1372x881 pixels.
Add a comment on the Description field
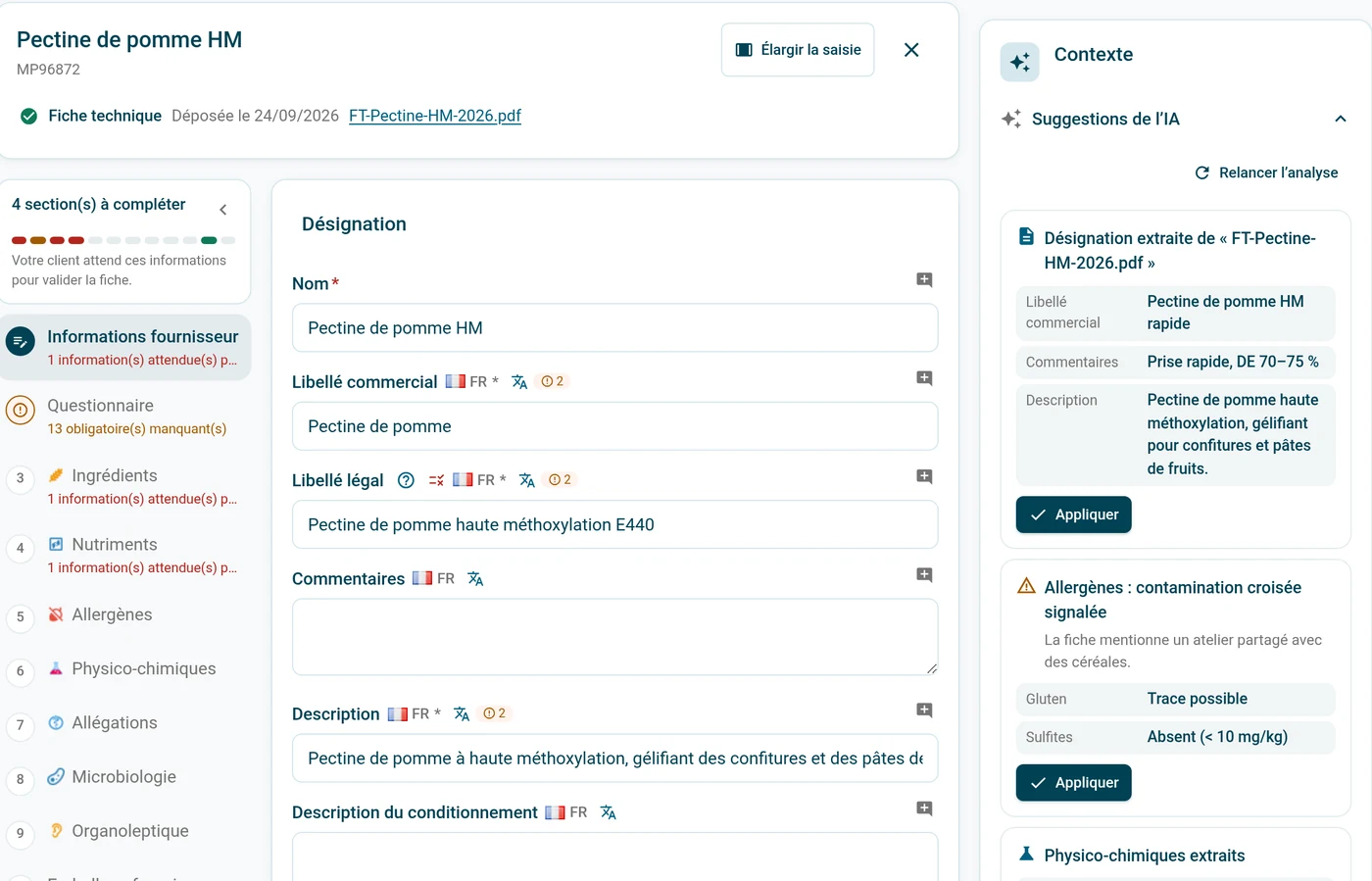[924, 710]
